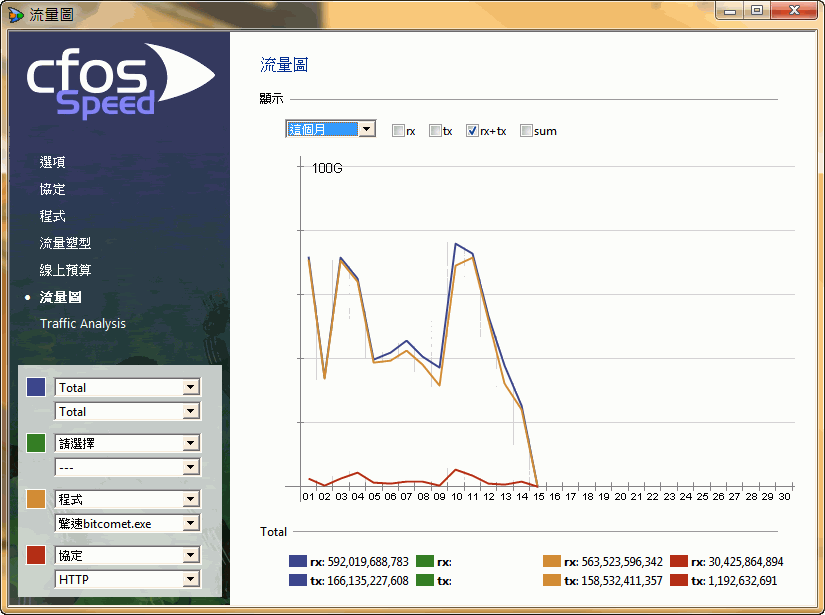
Task: Open the 請選擇 category dropdown
Action: point(191,443)
